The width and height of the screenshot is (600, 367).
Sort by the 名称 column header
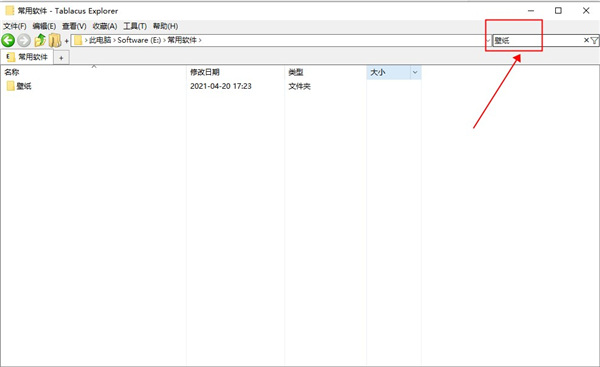click(x=93, y=72)
